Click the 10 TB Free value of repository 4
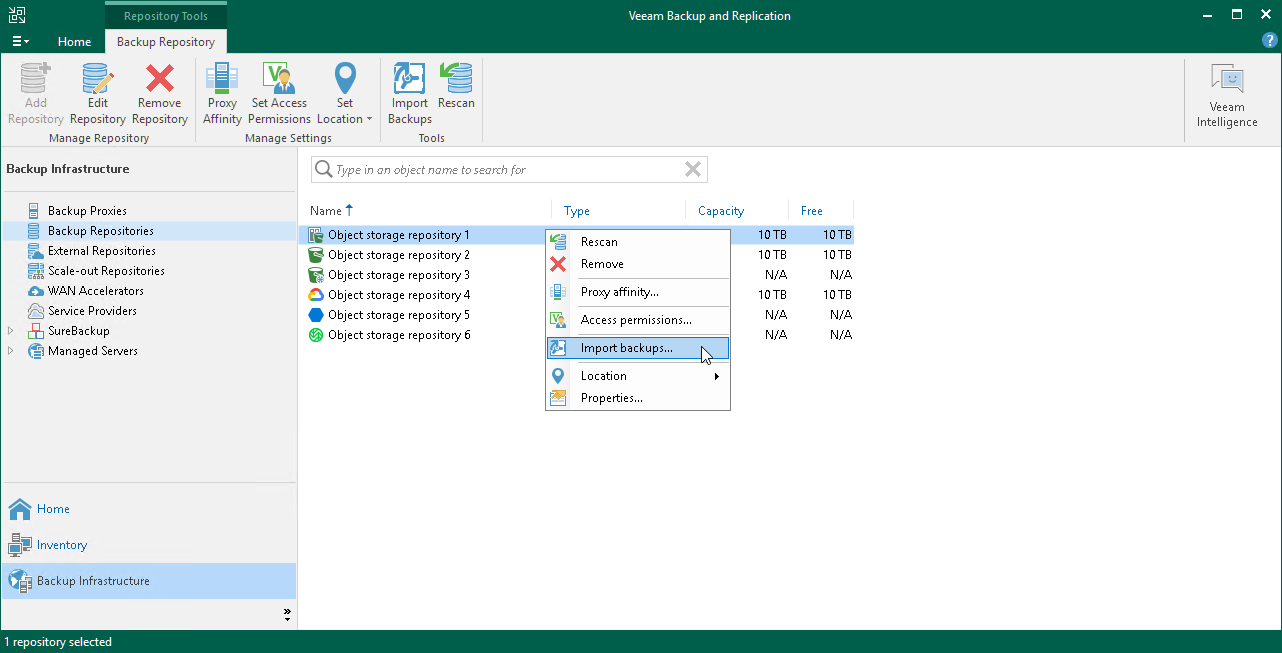Screen dimensions: 1282x653 point(837,295)
